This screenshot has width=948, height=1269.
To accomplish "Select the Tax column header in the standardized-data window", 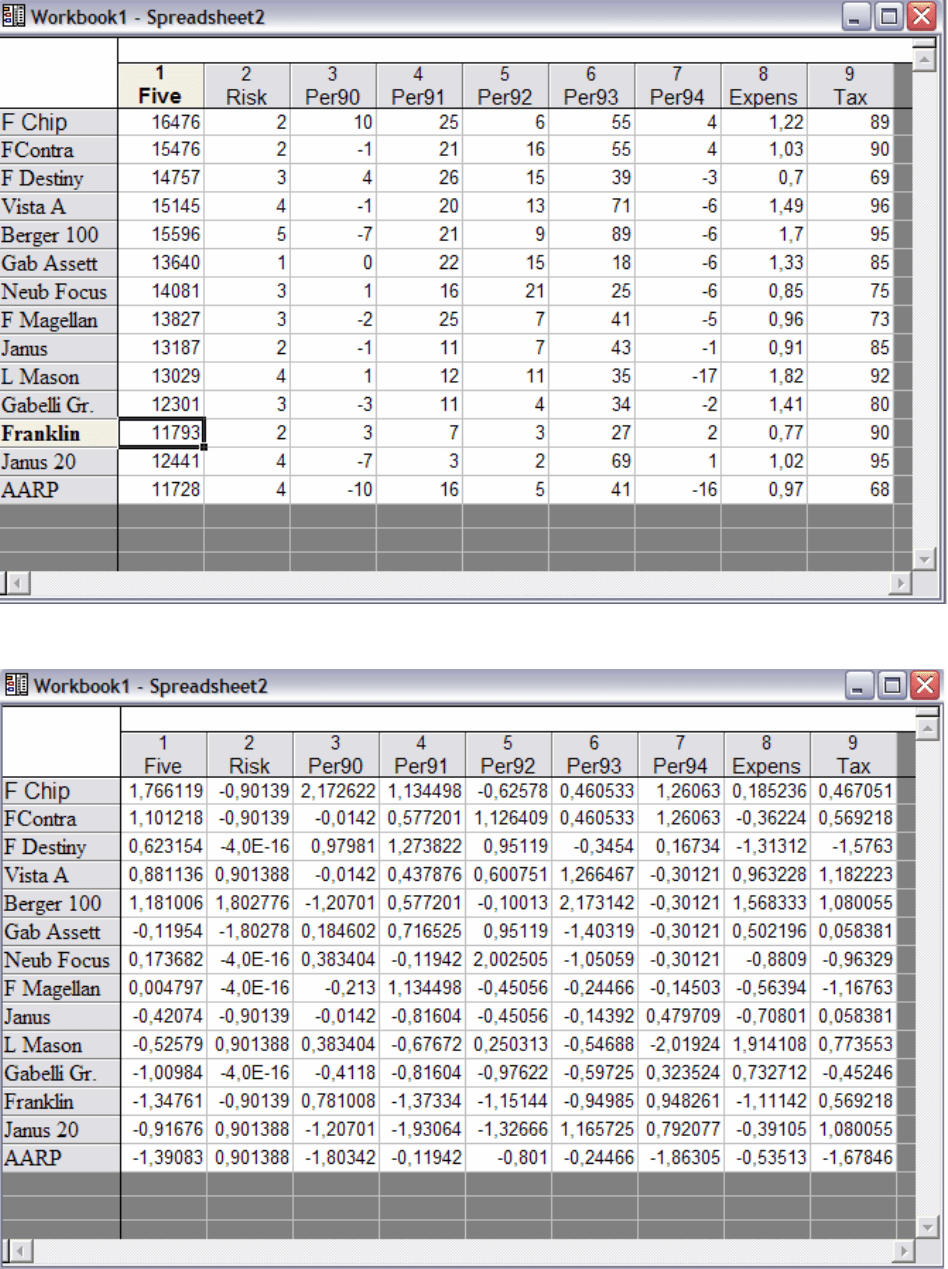I will coord(853,755).
